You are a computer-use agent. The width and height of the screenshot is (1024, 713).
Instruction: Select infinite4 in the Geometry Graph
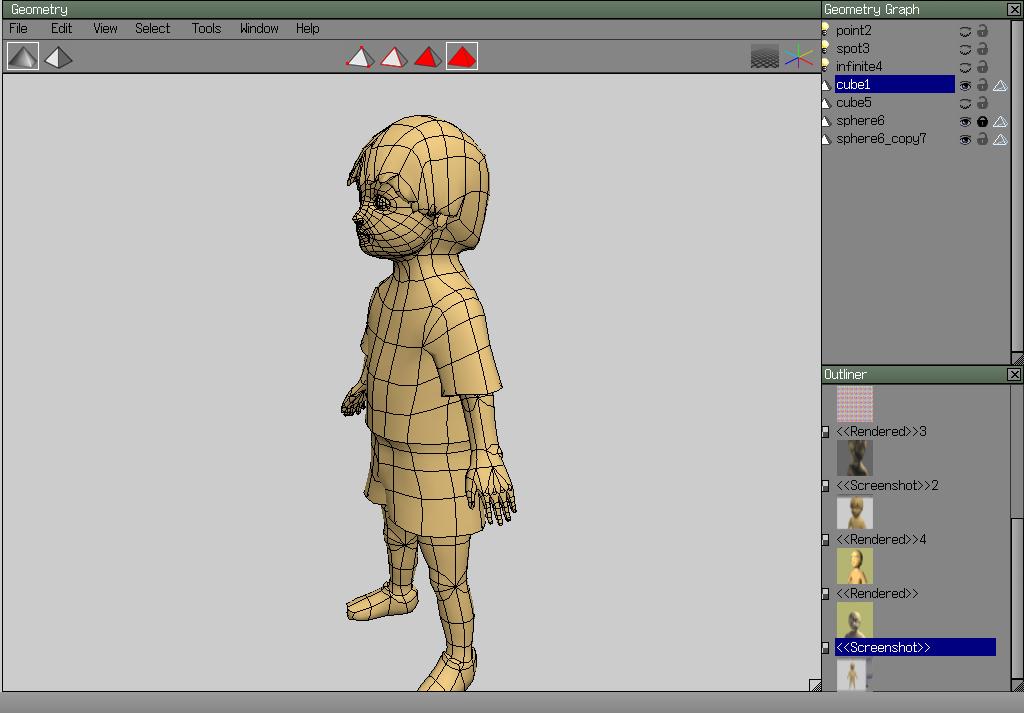point(859,67)
